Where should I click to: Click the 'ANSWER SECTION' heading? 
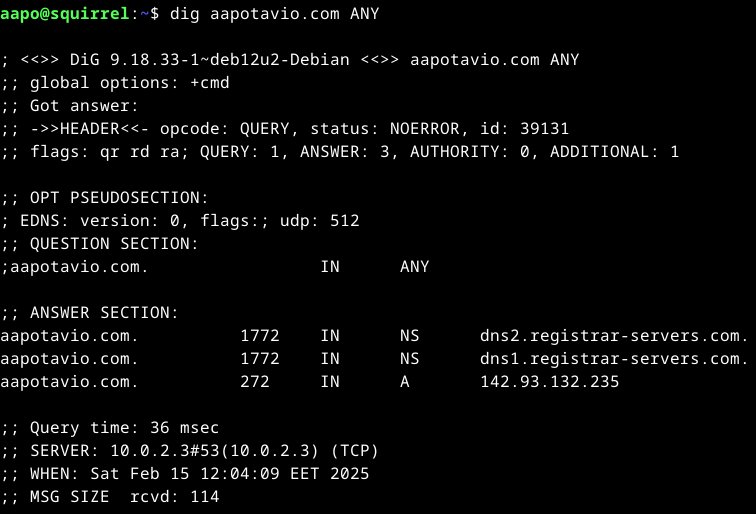click(x=105, y=313)
